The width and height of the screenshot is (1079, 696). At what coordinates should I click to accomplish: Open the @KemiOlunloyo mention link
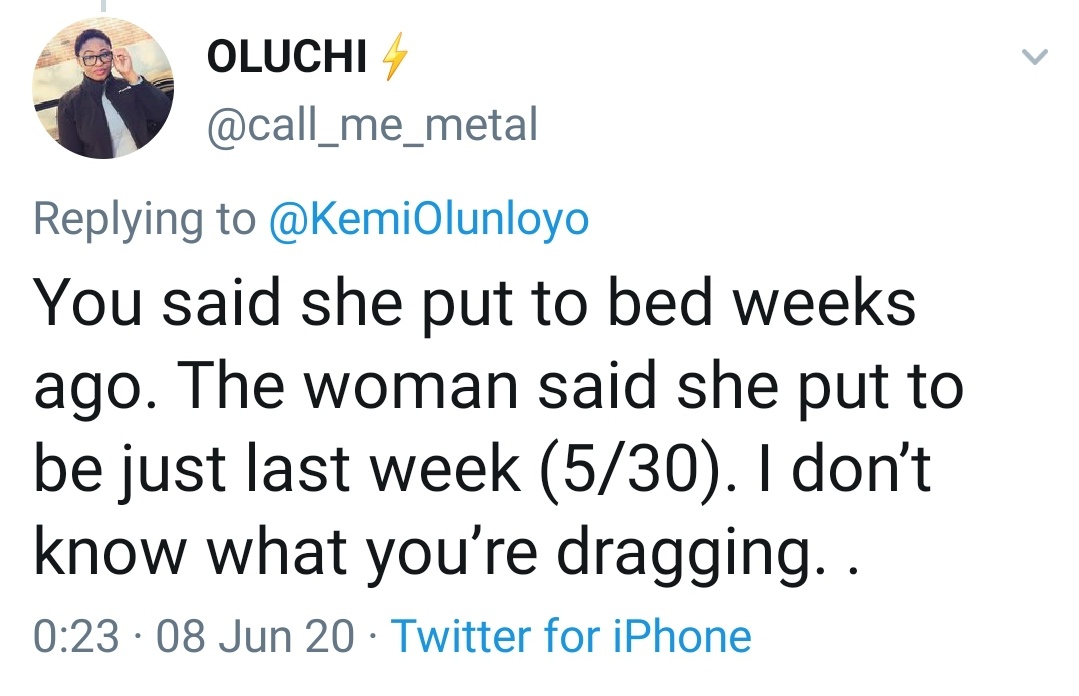coord(430,219)
